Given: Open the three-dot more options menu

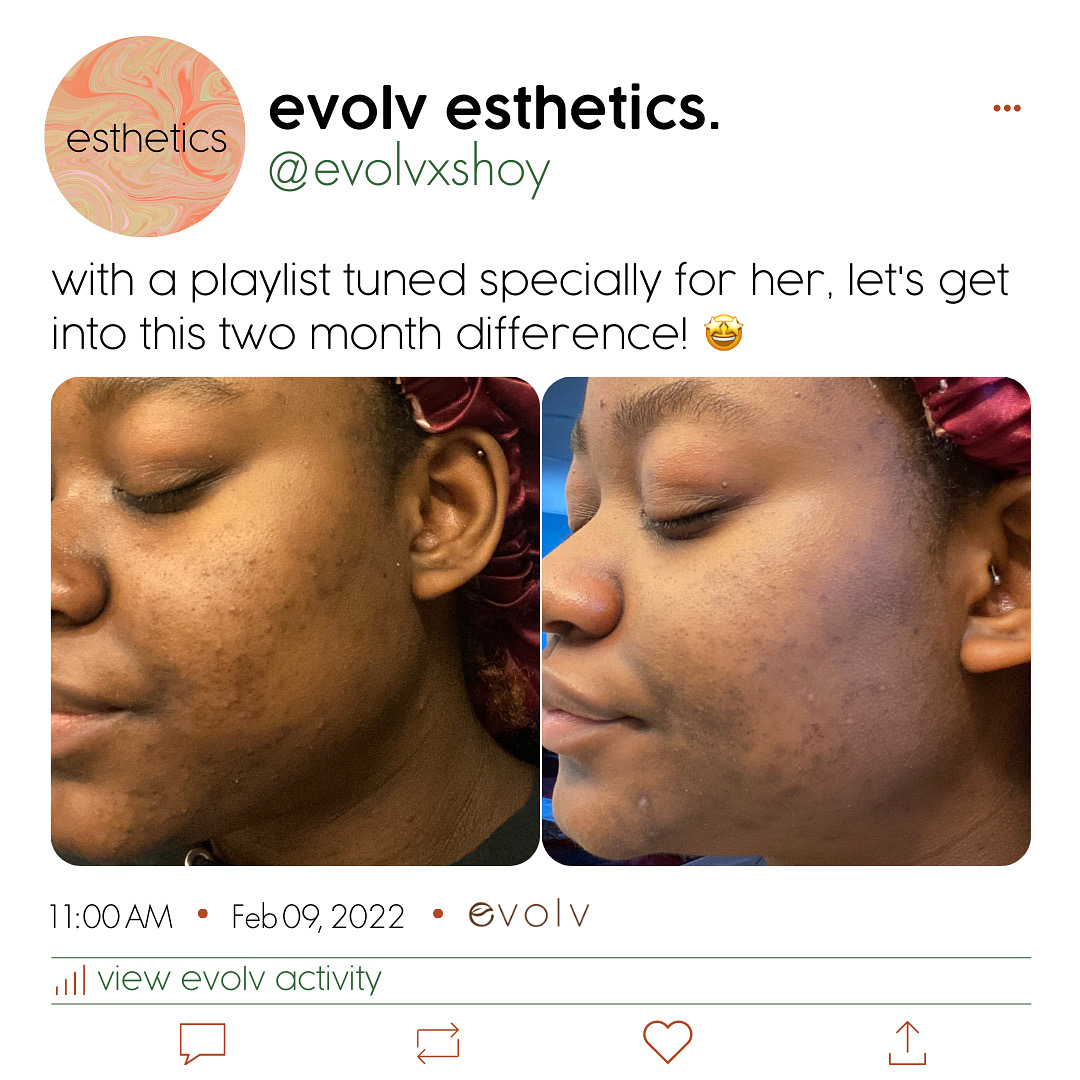Looking at the screenshot, I should tap(1007, 108).
